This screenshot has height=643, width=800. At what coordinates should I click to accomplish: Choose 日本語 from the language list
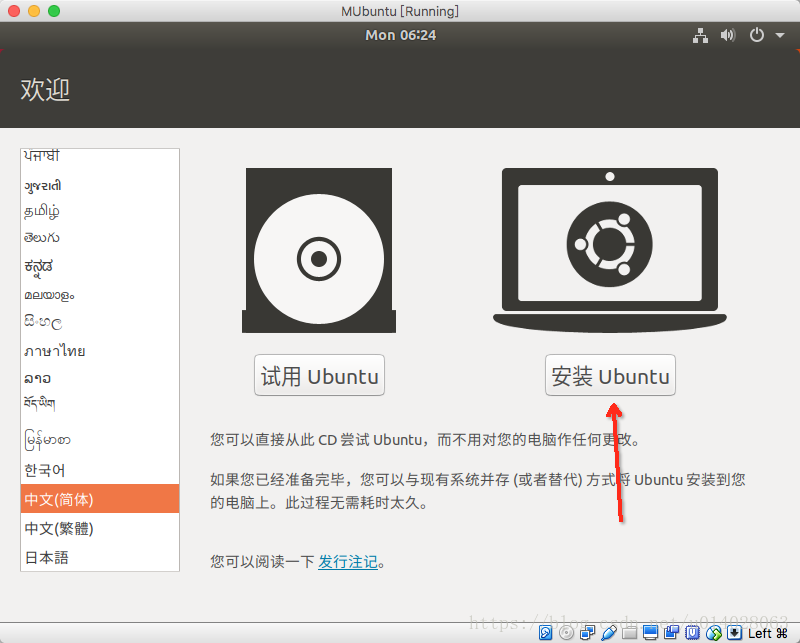100,557
